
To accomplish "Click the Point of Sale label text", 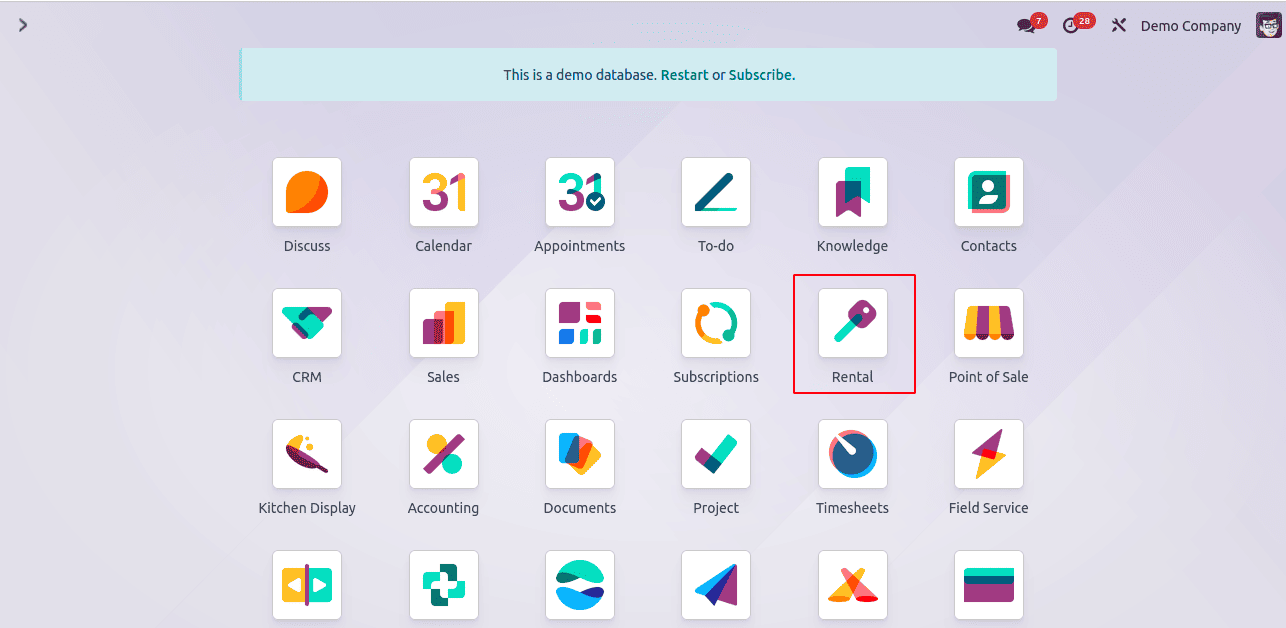I will (x=989, y=377).
